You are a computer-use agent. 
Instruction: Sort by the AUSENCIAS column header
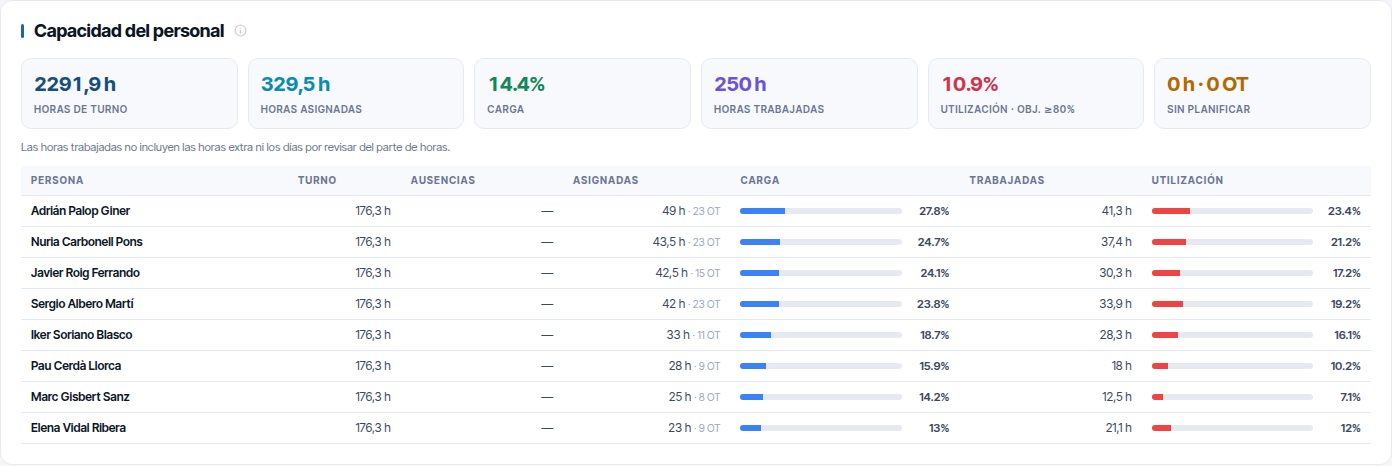(442, 180)
